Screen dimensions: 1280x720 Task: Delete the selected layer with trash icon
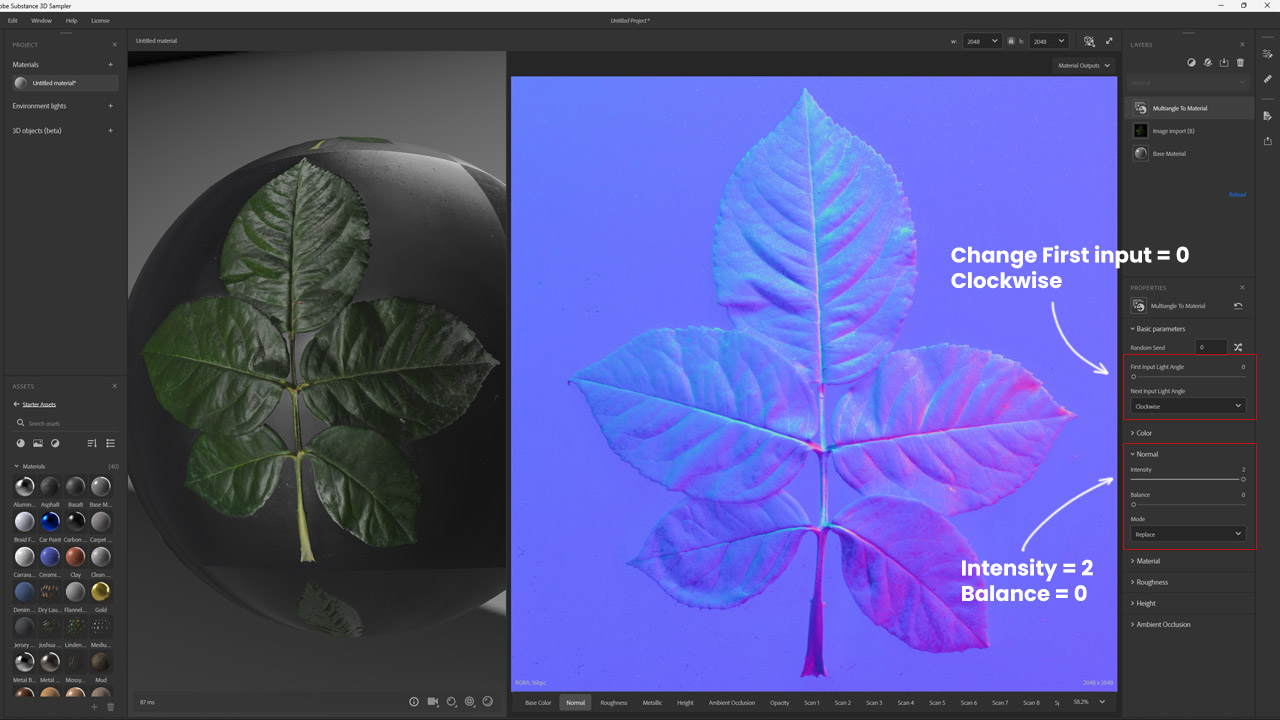pyautogui.click(x=1240, y=62)
